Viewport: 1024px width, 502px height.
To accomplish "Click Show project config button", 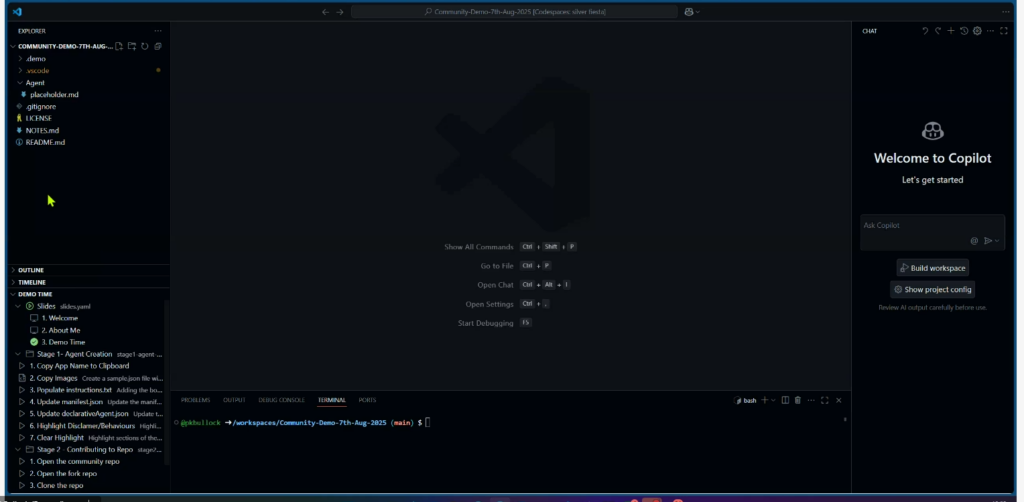I will coord(932,289).
